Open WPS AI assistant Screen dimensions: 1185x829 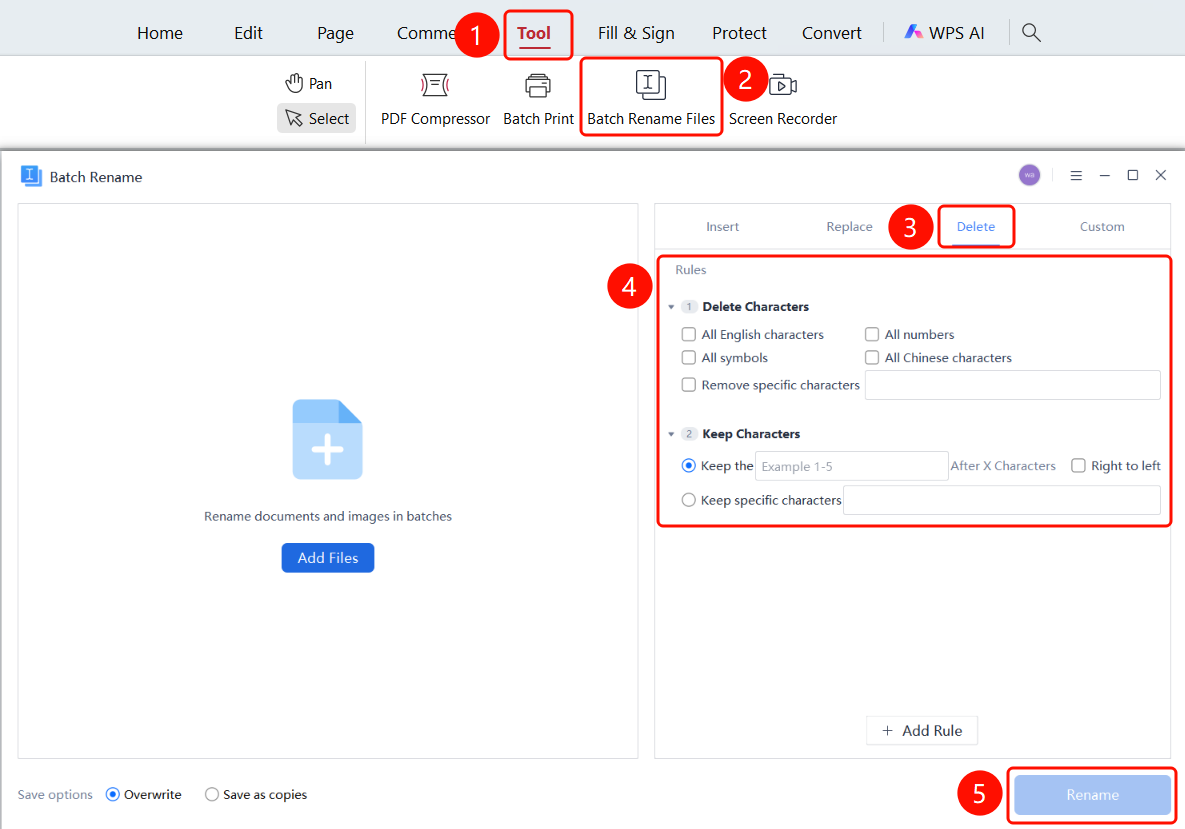(944, 33)
